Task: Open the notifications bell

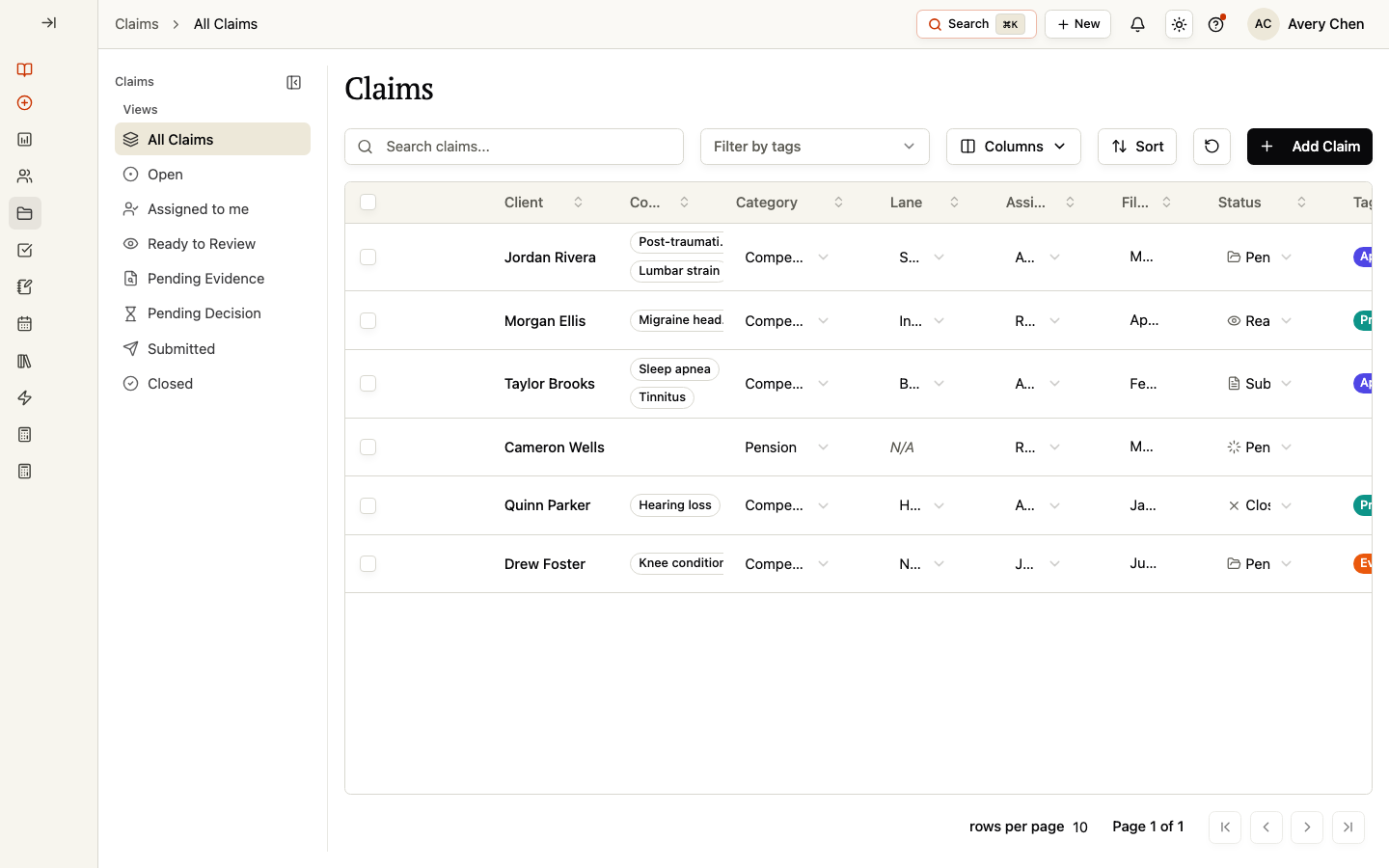Action: pyautogui.click(x=1138, y=24)
